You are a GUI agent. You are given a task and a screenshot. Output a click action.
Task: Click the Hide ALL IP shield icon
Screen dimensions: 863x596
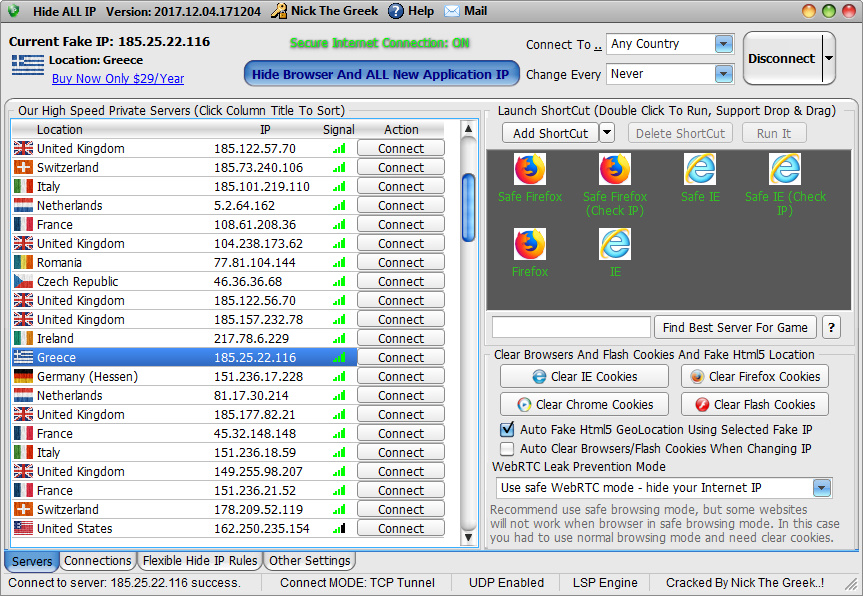(x=13, y=10)
